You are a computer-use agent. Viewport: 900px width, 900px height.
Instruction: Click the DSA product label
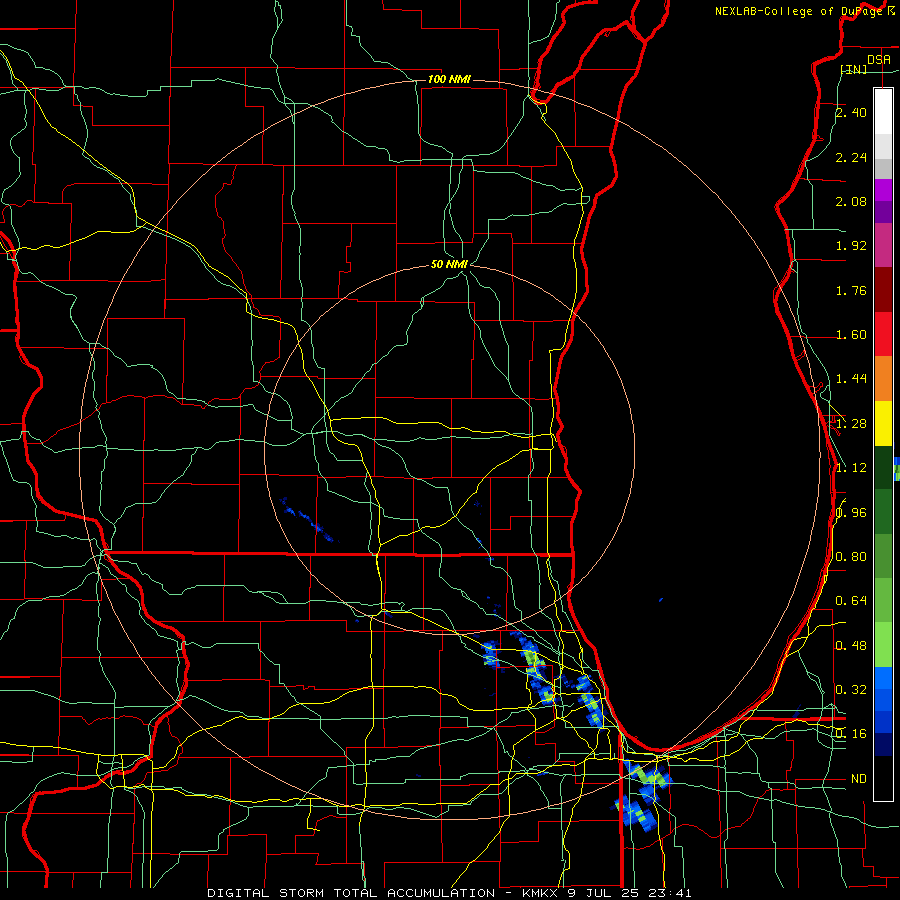(x=879, y=60)
